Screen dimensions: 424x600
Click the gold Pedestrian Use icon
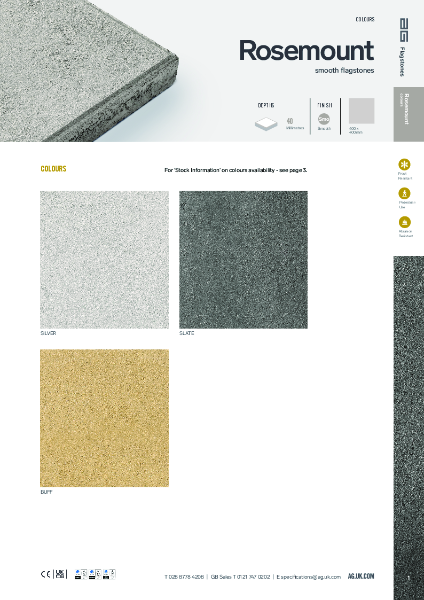pos(404,193)
